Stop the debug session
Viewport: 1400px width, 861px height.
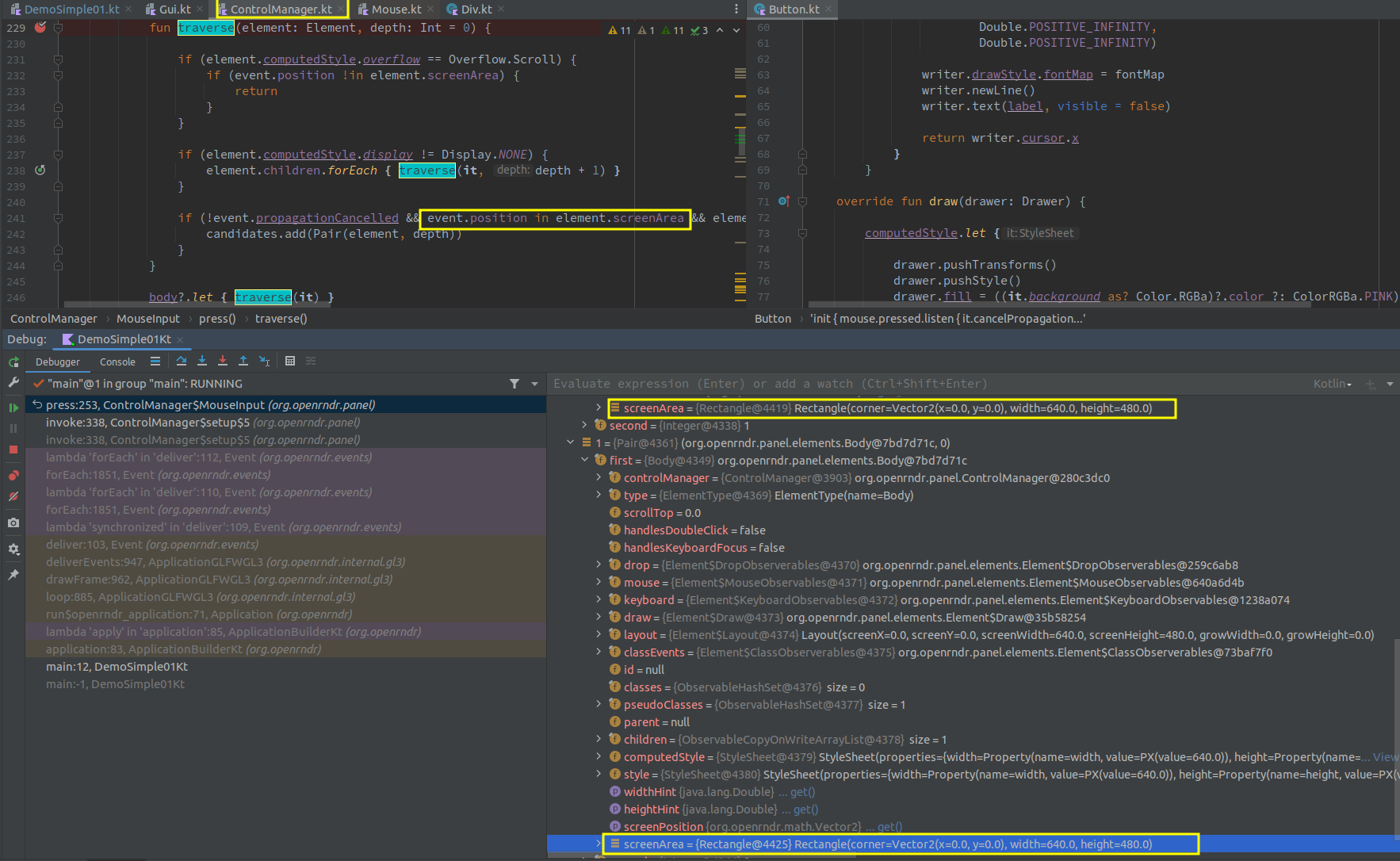coord(13,450)
